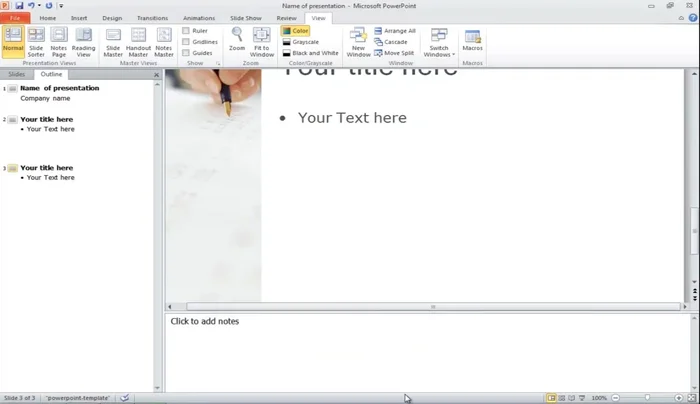Click Fit to Window
The image size is (700, 404).
pyautogui.click(x=262, y=41)
